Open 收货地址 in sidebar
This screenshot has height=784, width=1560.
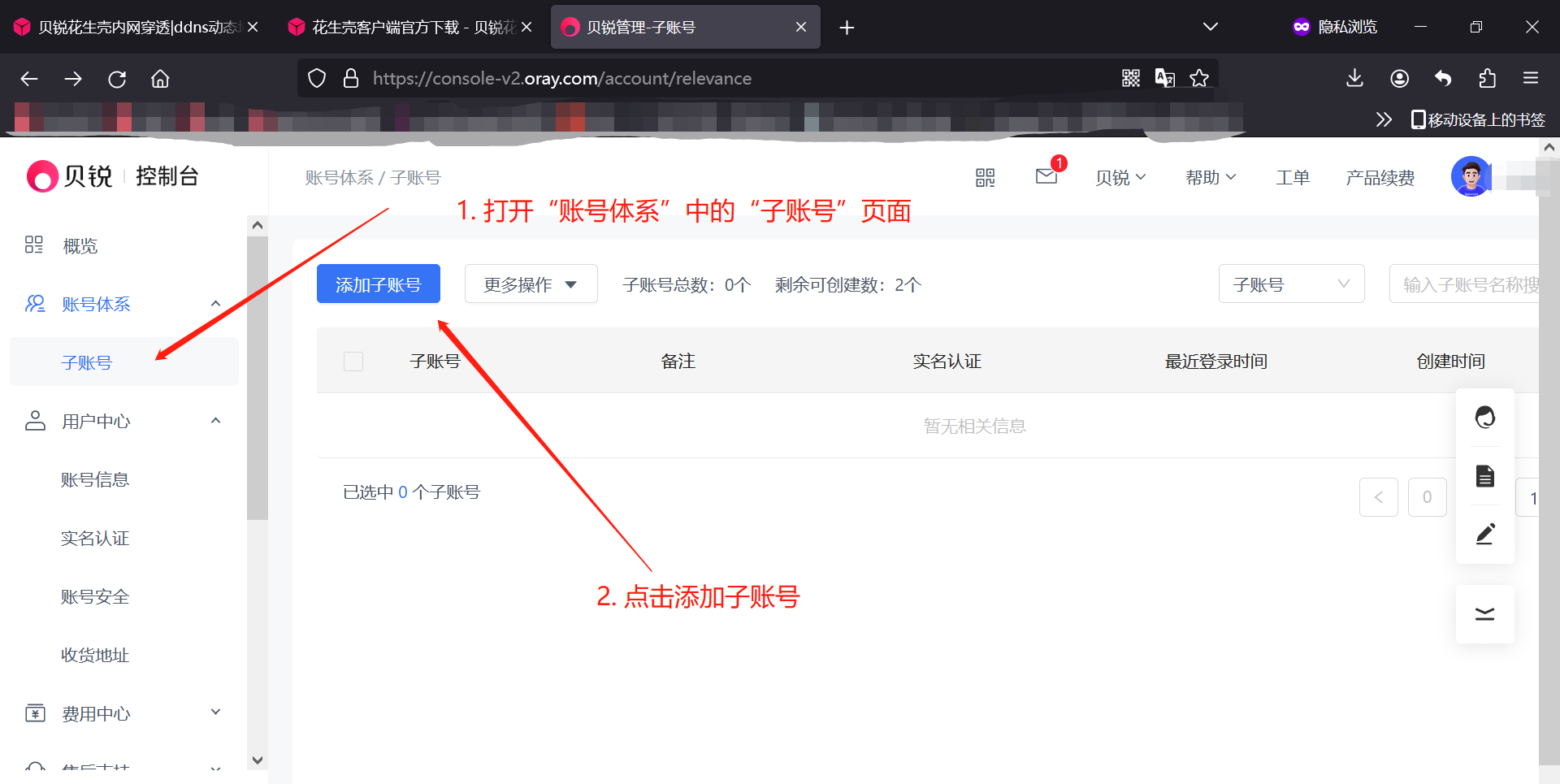point(95,656)
